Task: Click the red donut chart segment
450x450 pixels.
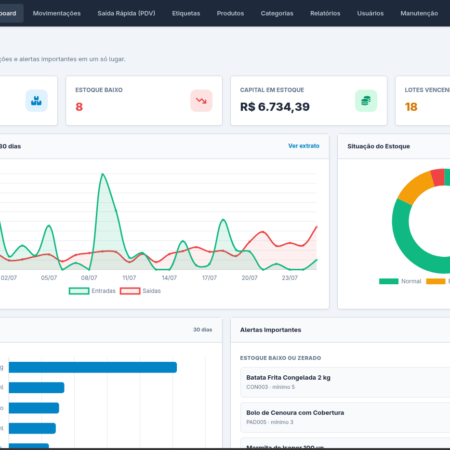Action: coord(438,177)
